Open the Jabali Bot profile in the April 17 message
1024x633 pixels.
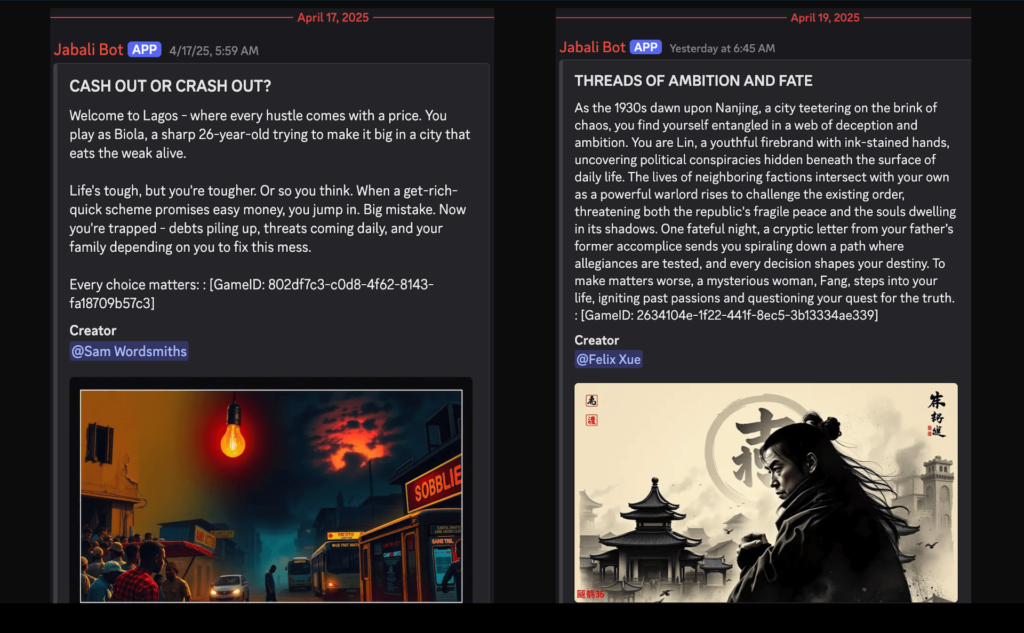[x=88, y=50]
